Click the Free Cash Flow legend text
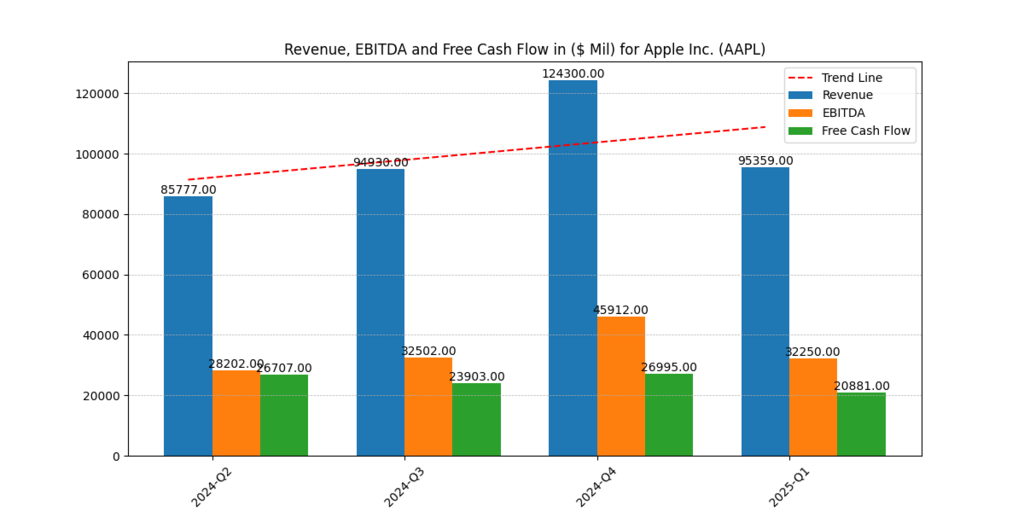This screenshot has height=512, width=1024. pos(866,131)
